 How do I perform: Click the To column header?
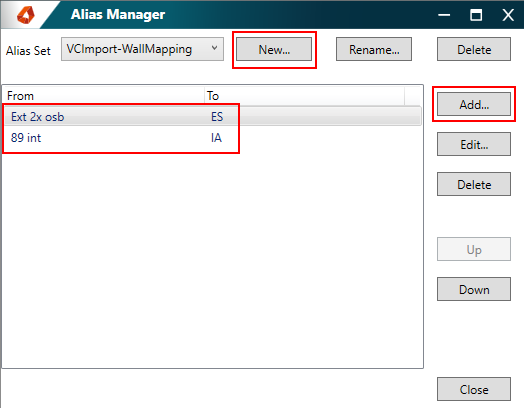click(304, 96)
